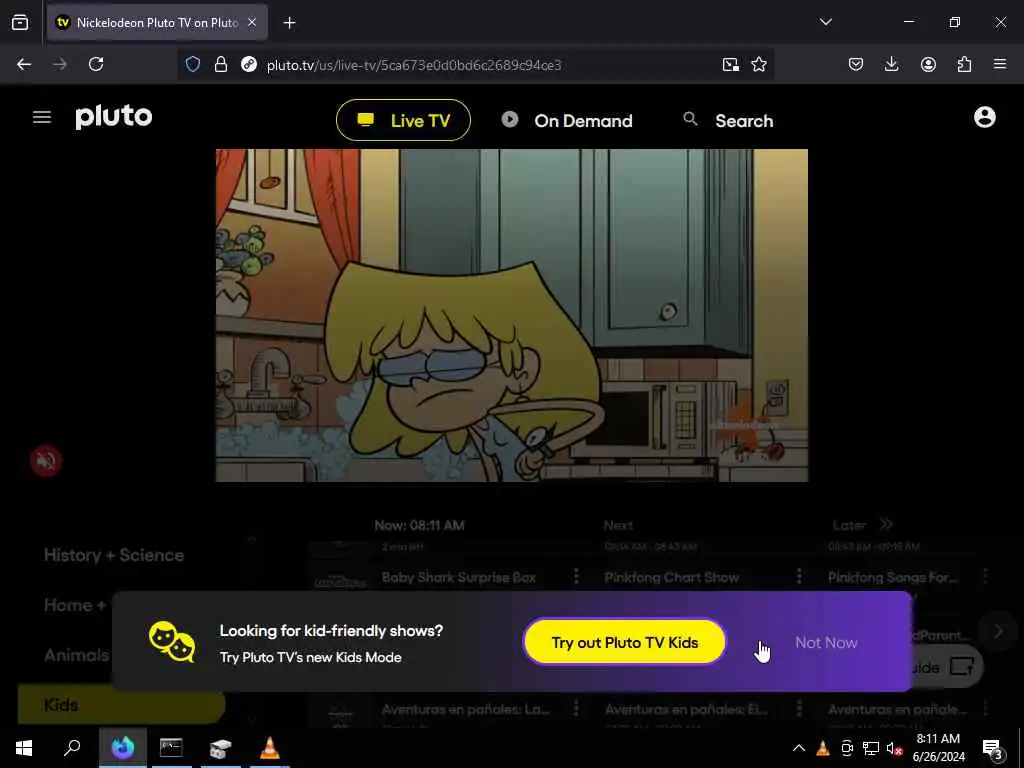Open Firefox extensions menu

tap(964, 64)
